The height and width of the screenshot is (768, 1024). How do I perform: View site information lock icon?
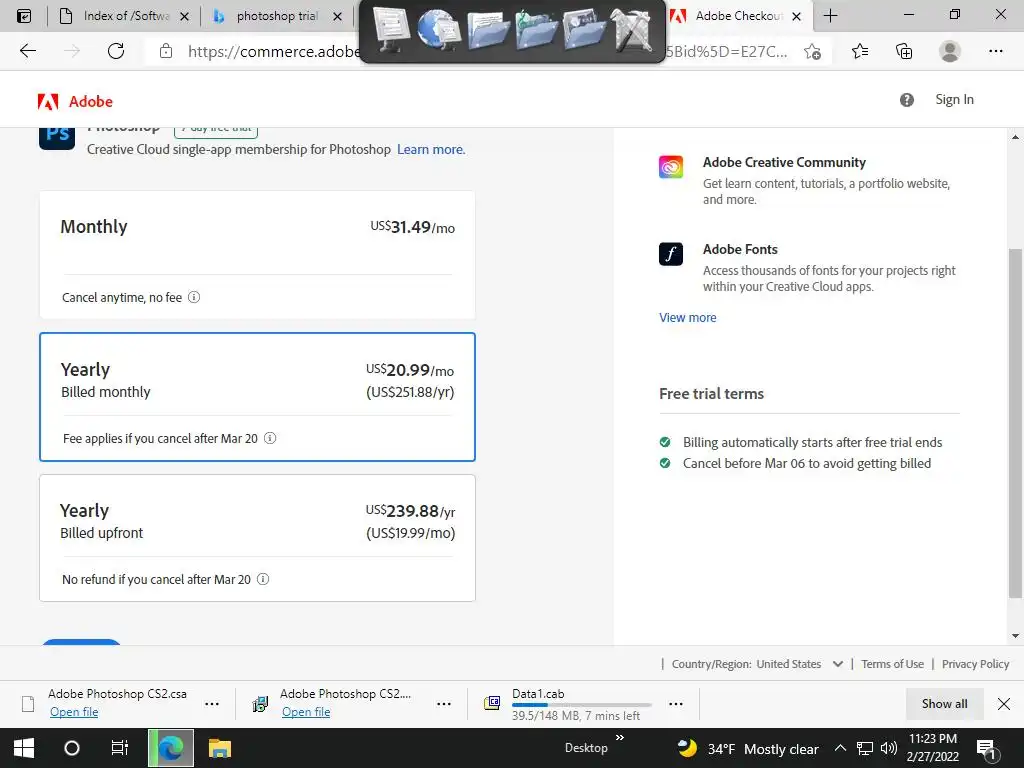[166, 51]
